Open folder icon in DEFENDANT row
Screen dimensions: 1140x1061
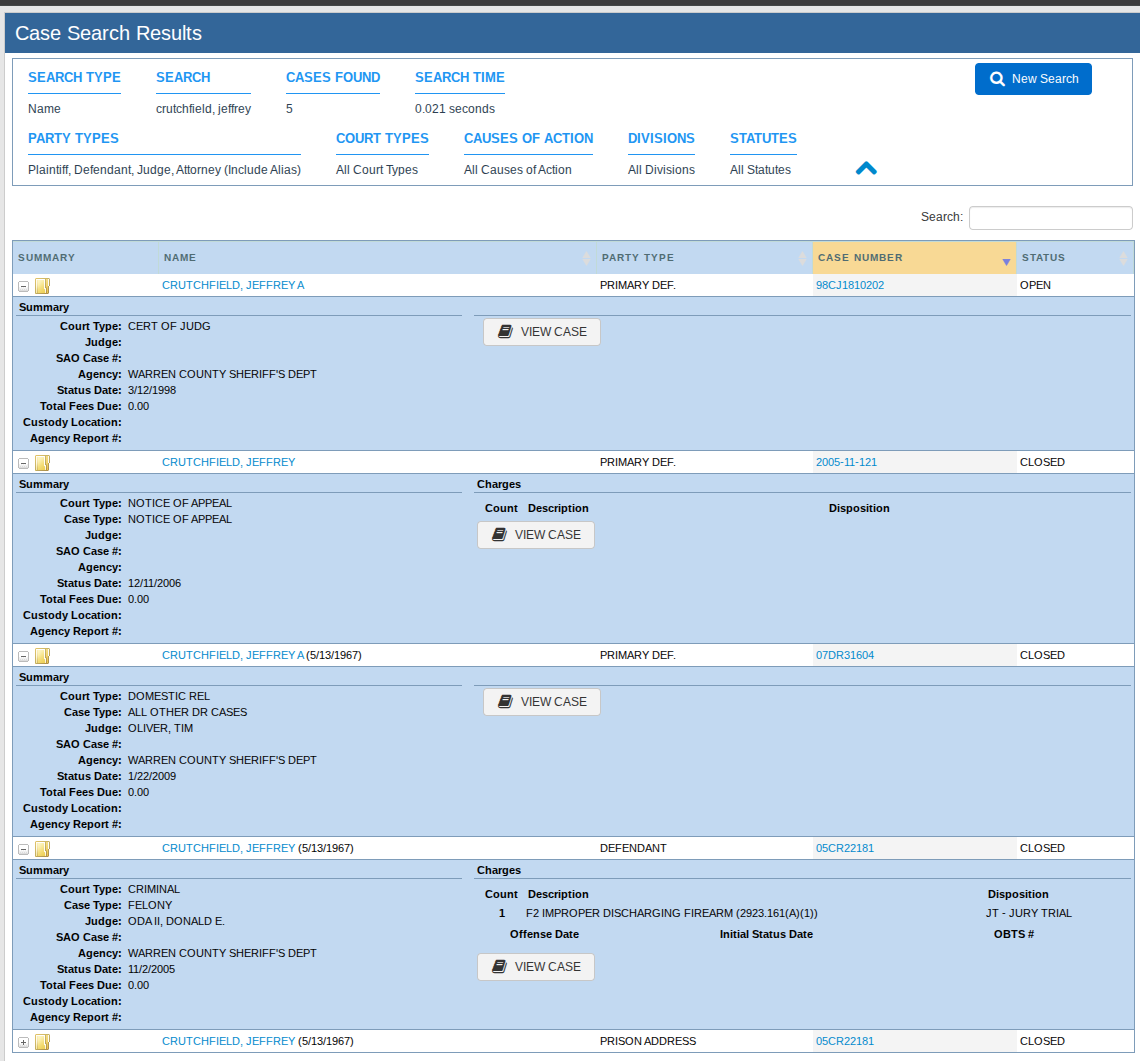pyautogui.click(x=43, y=849)
